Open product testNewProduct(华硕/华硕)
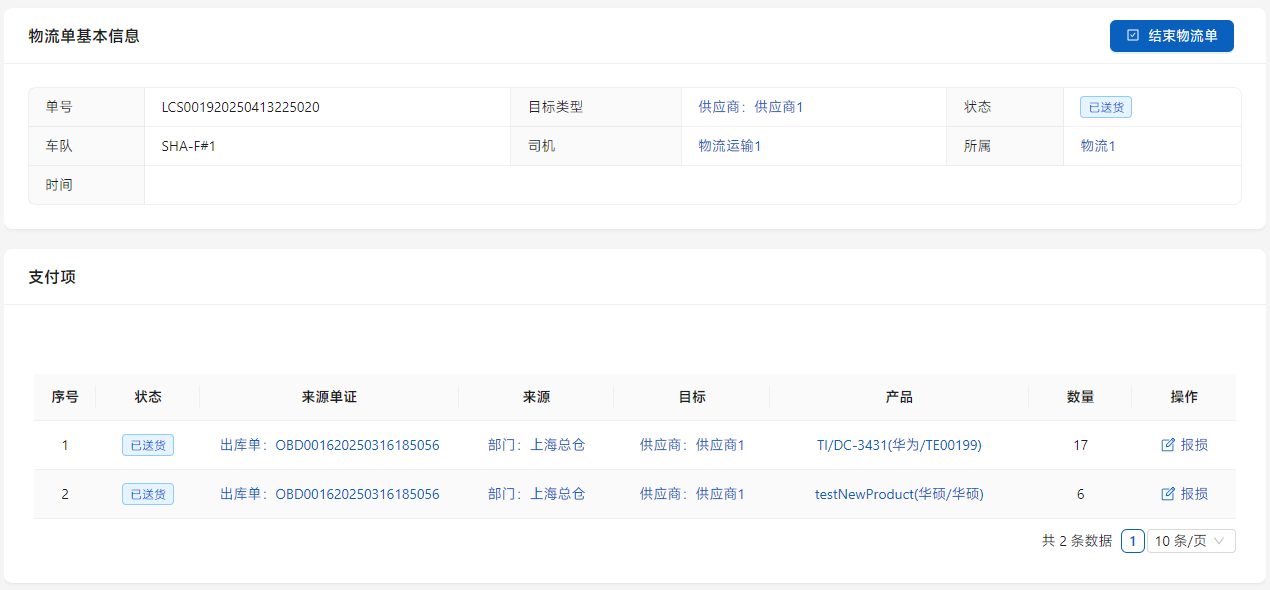The width and height of the screenshot is (1270, 590). (x=899, y=494)
